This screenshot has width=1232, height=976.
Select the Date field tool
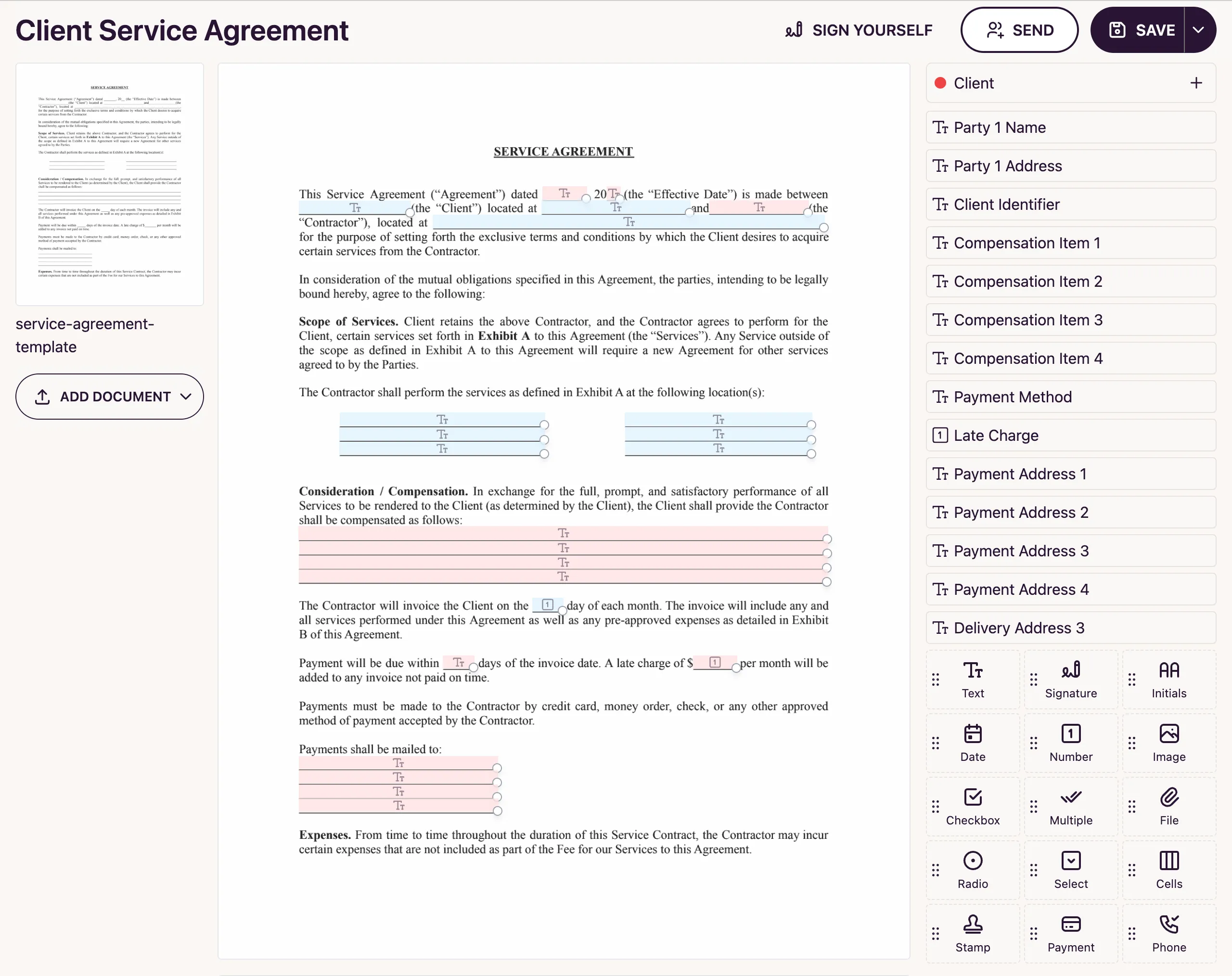[x=973, y=743]
